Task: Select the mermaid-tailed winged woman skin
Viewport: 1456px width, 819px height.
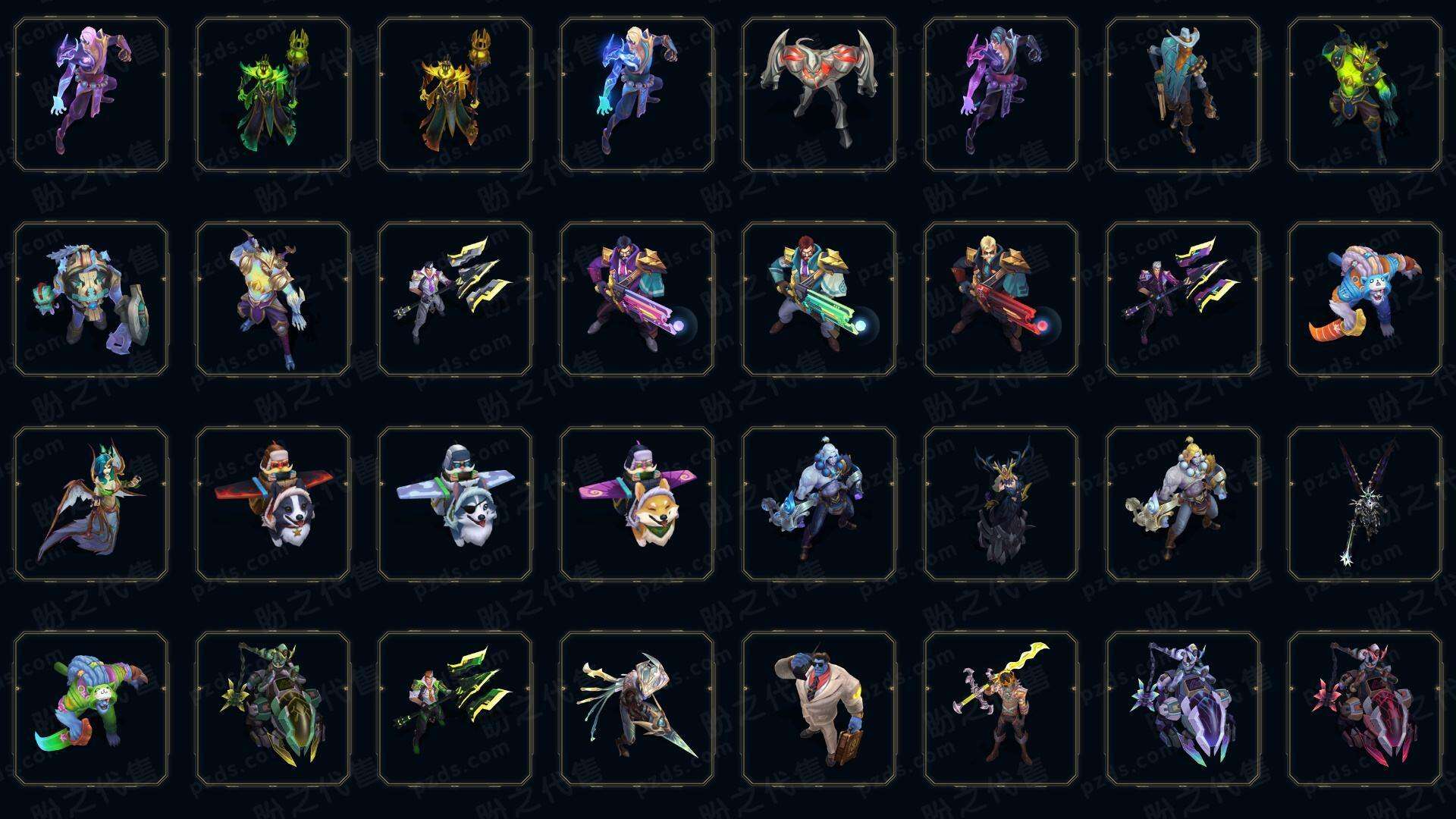Action: tap(91, 504)
